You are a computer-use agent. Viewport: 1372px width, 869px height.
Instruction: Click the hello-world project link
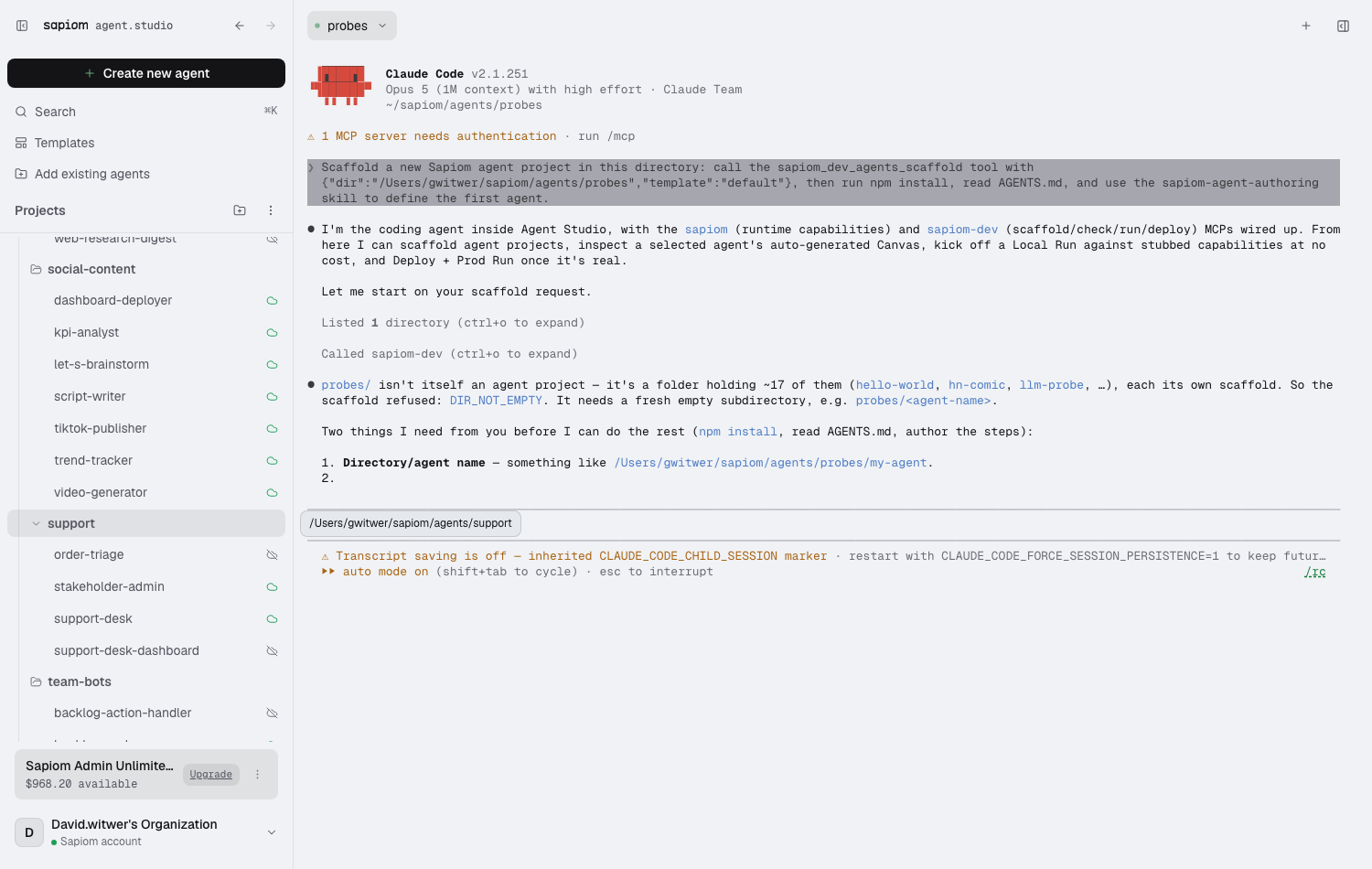(895, 385)
